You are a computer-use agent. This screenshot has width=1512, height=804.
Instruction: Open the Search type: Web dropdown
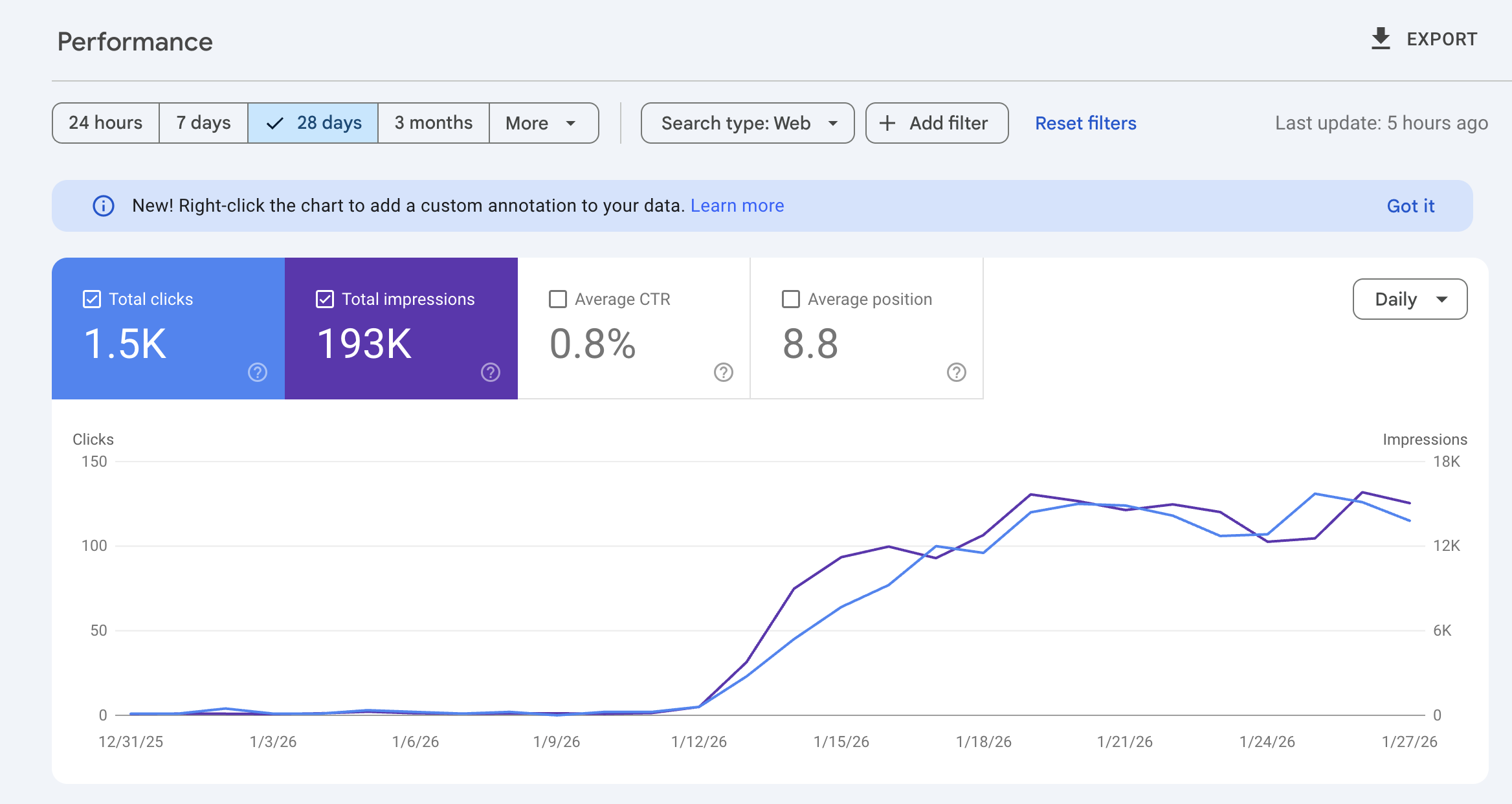[747, 123]
